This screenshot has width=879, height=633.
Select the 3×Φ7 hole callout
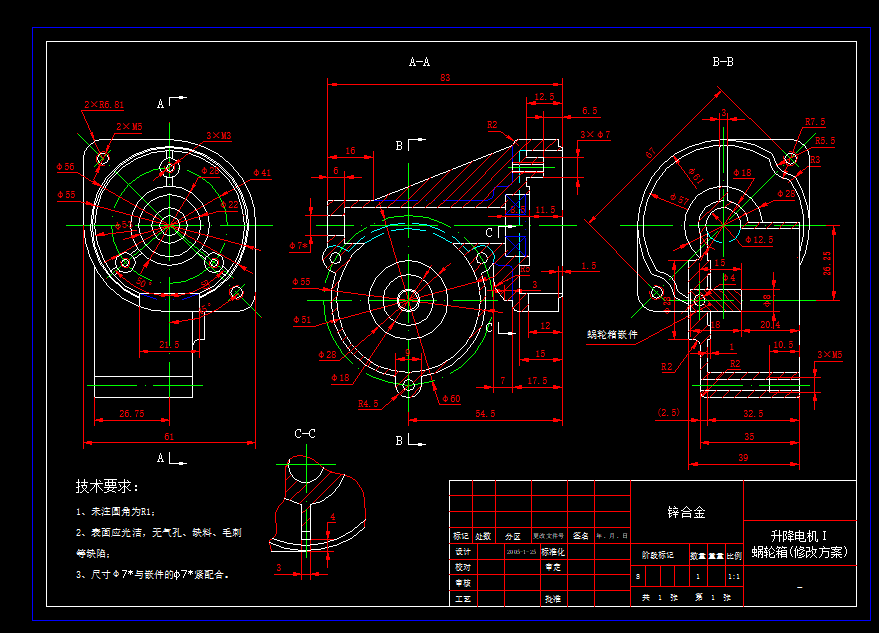[595, 135]
